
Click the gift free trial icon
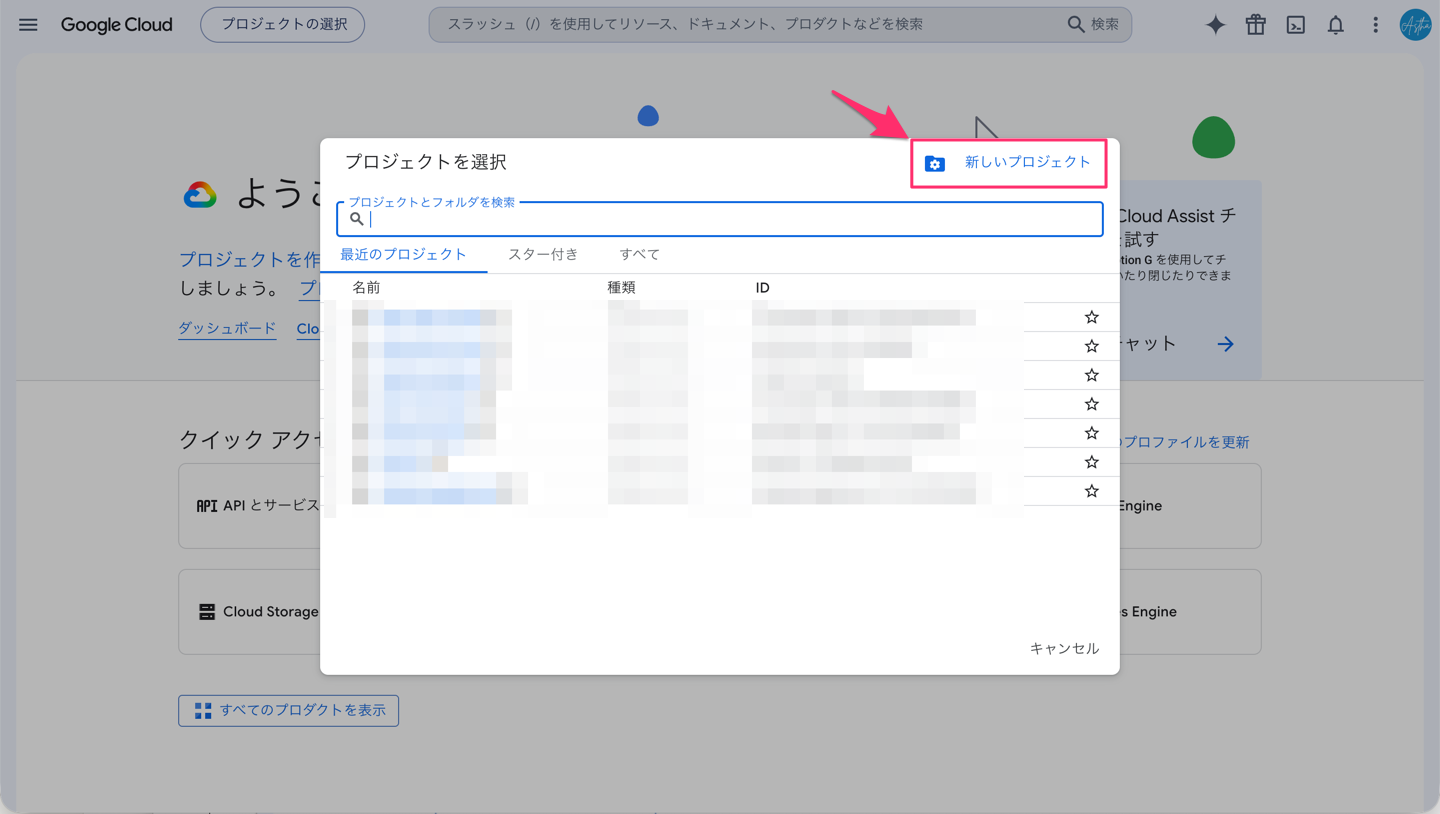(1256, 25)
